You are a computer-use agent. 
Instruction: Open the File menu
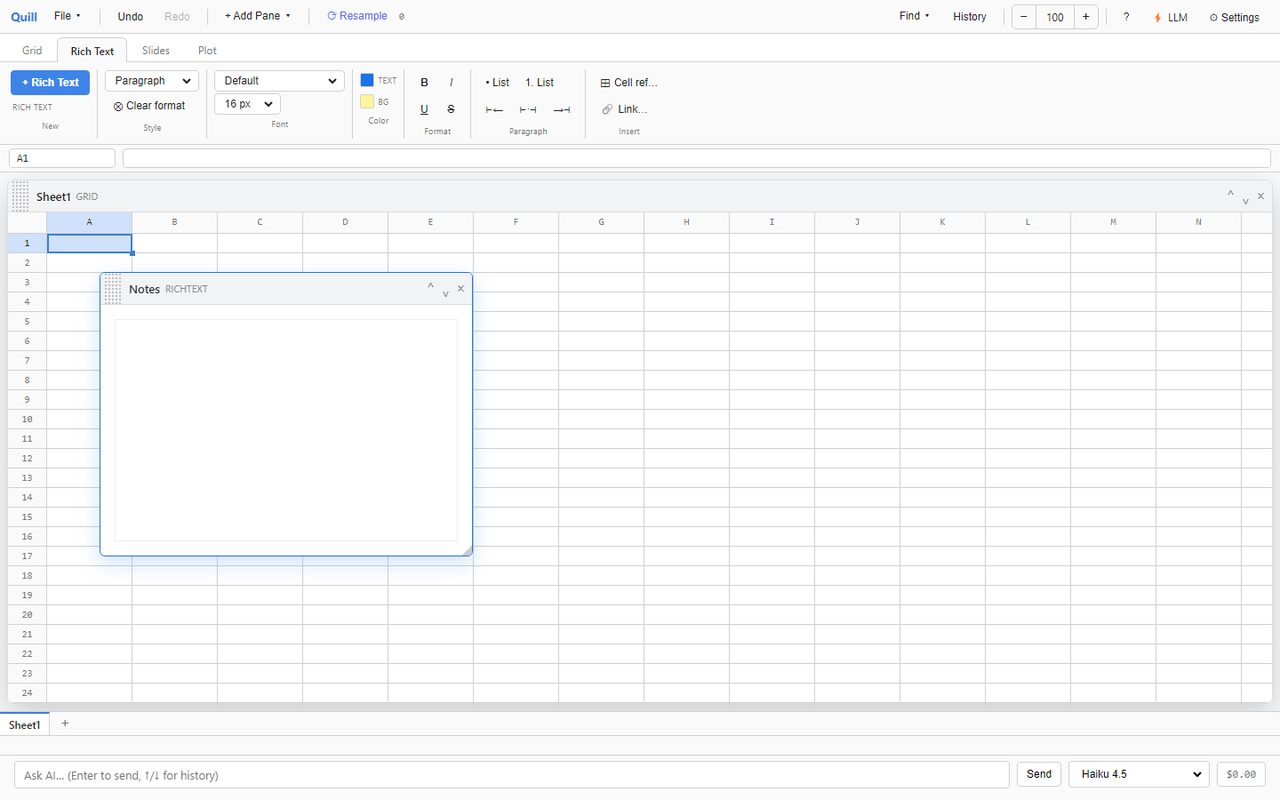67,16
